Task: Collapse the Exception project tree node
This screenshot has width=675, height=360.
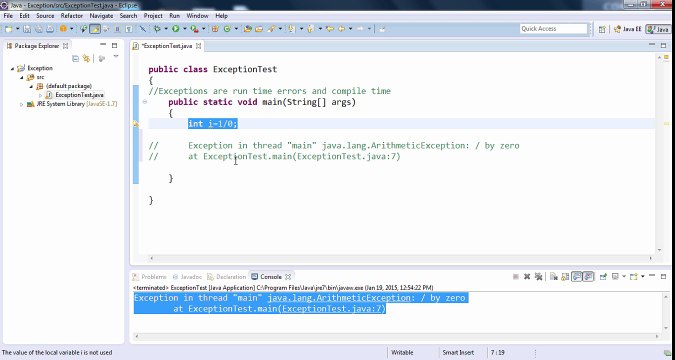Action: [x=12, y=68]
